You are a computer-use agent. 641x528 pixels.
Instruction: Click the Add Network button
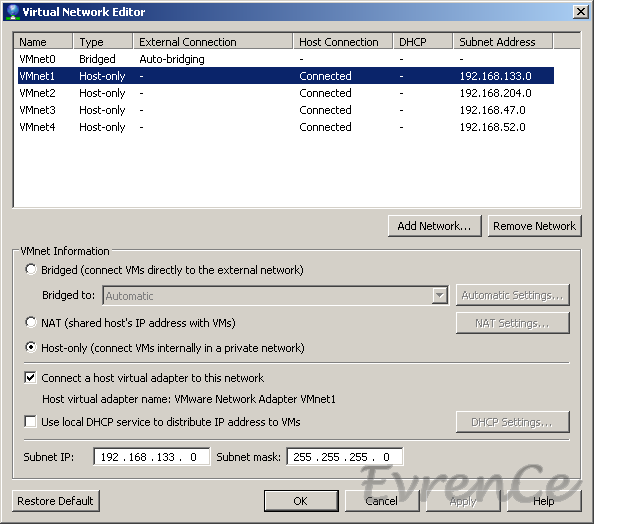pyautogui.click(x=434, y=226)
